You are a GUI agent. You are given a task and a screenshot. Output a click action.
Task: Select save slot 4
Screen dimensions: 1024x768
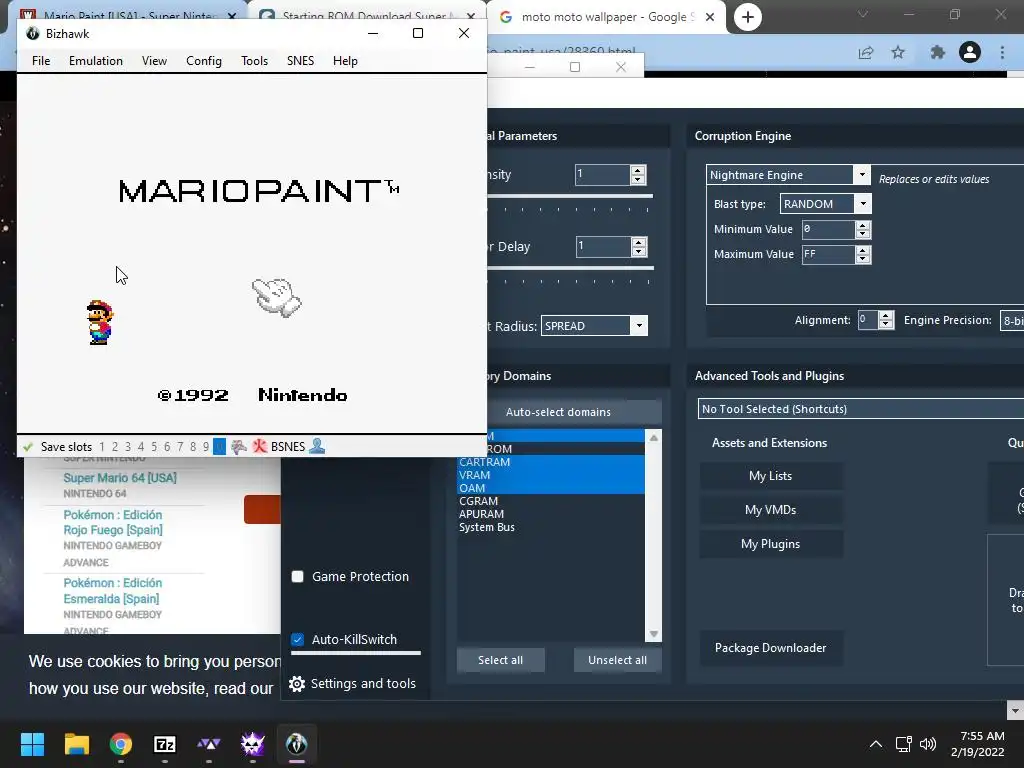coord(141,447)
